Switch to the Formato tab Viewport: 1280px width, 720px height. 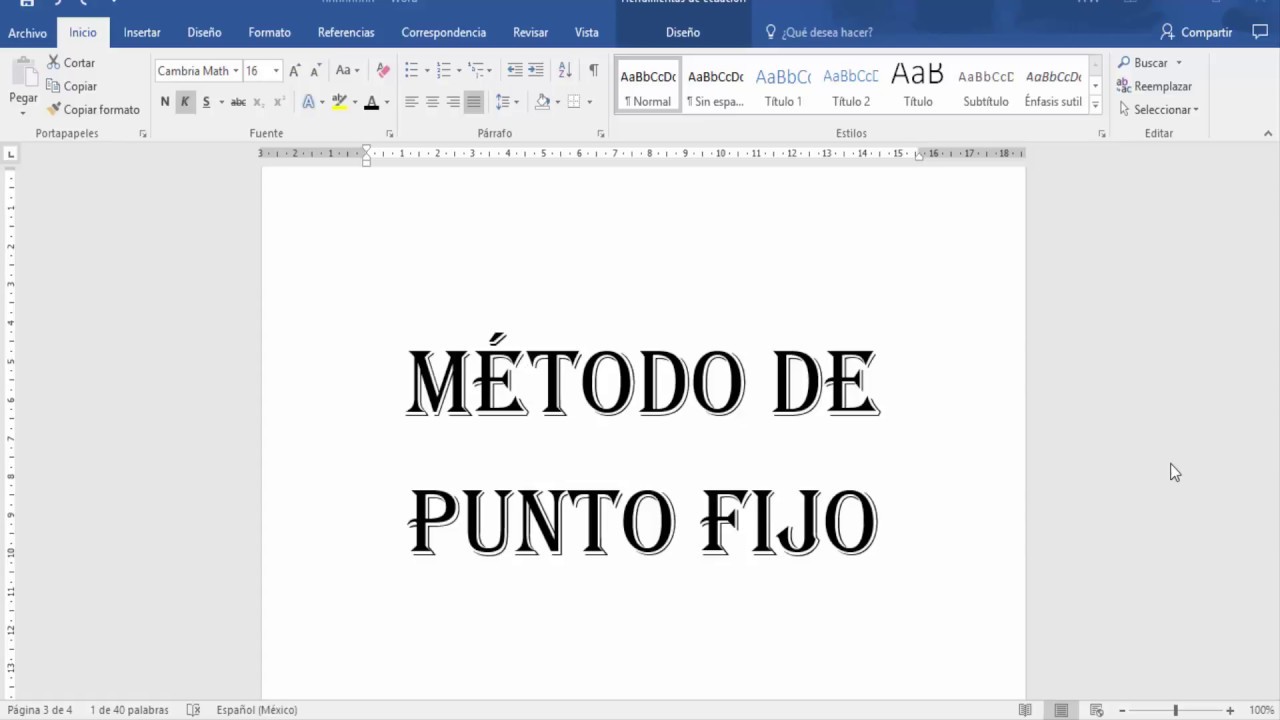point(270,32)
